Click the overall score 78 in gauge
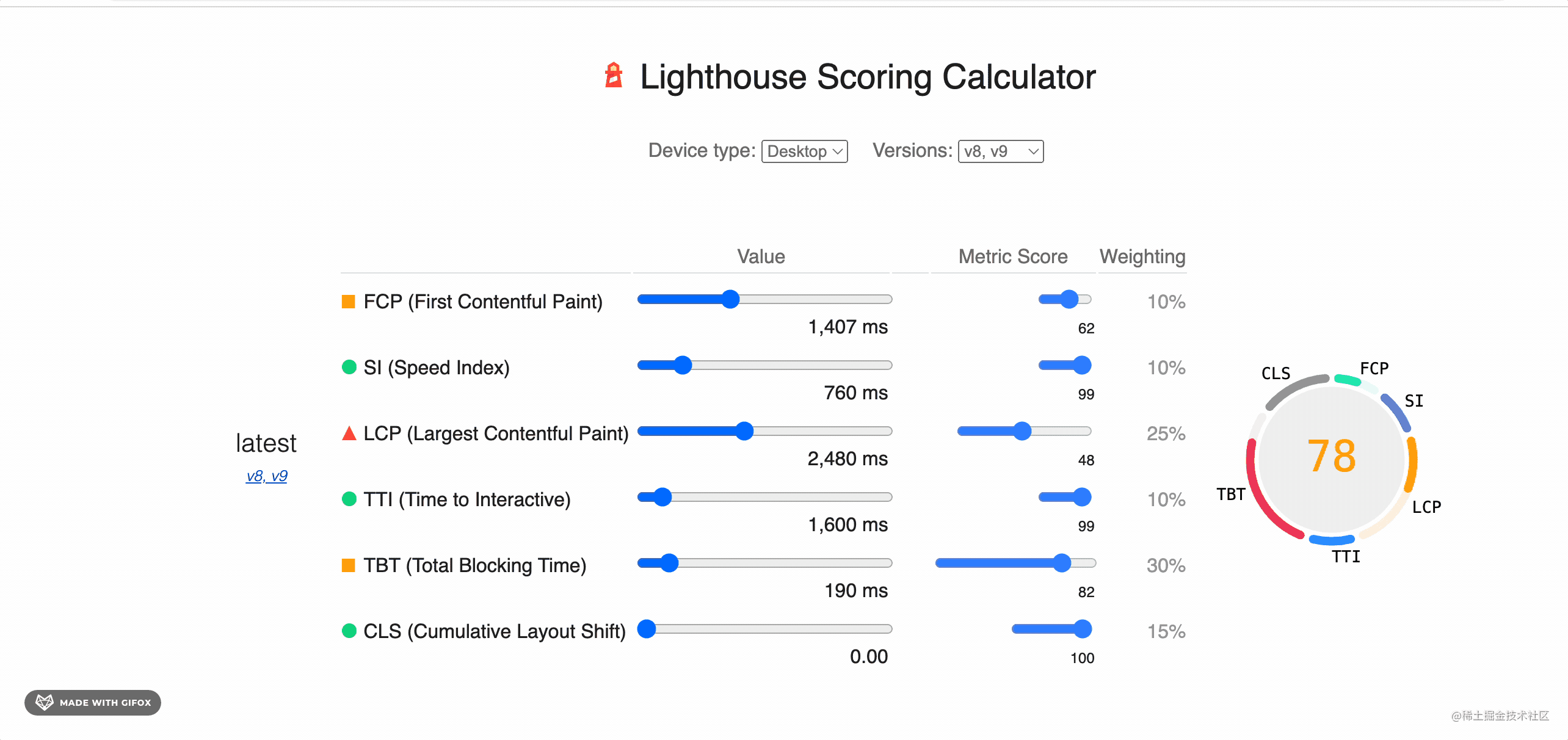Image resolution: width=1568 pixels, height=740 pixels. 1331,456
